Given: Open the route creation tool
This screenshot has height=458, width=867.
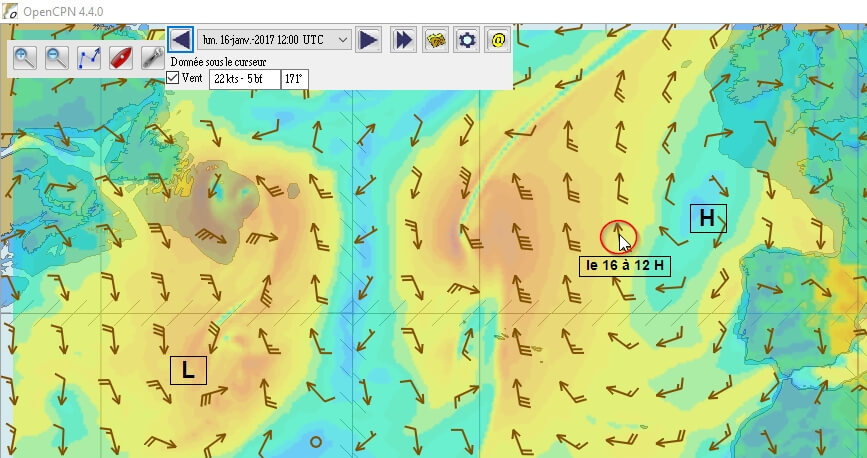Looking at the screenshot, I should [89, 58].
